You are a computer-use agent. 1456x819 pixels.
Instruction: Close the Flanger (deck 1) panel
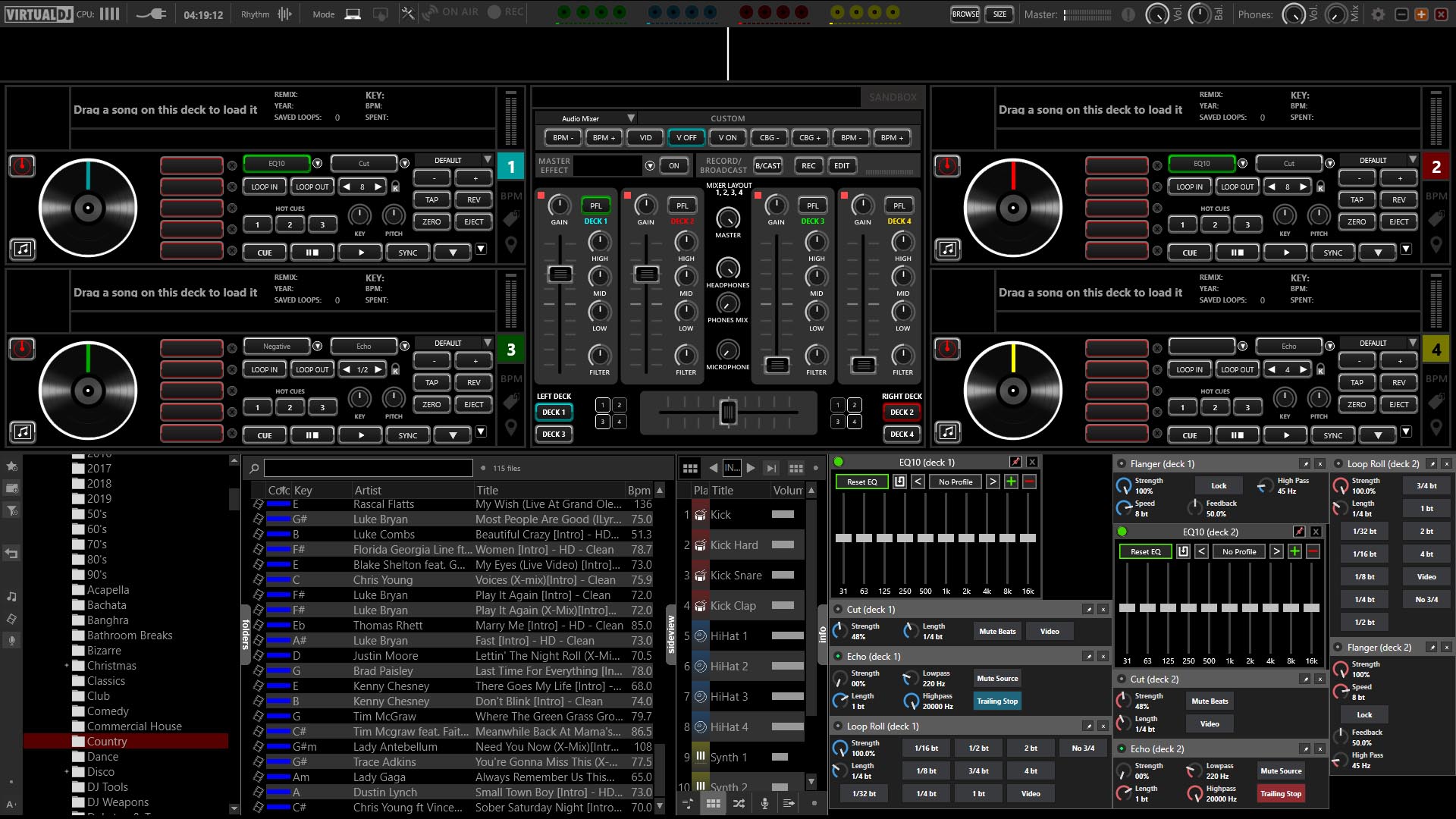pos(1319,463)
